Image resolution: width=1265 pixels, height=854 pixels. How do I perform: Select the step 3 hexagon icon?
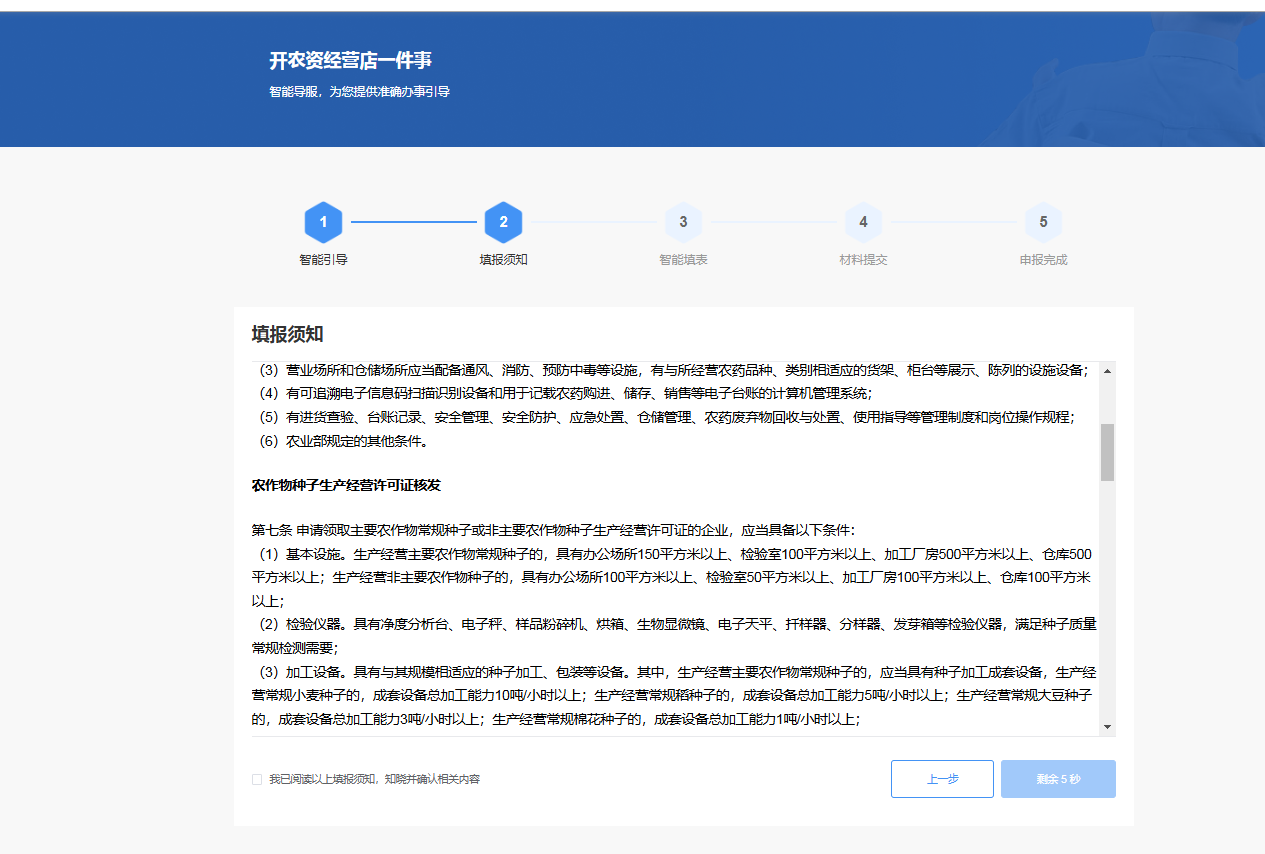[x=683, y=222]
